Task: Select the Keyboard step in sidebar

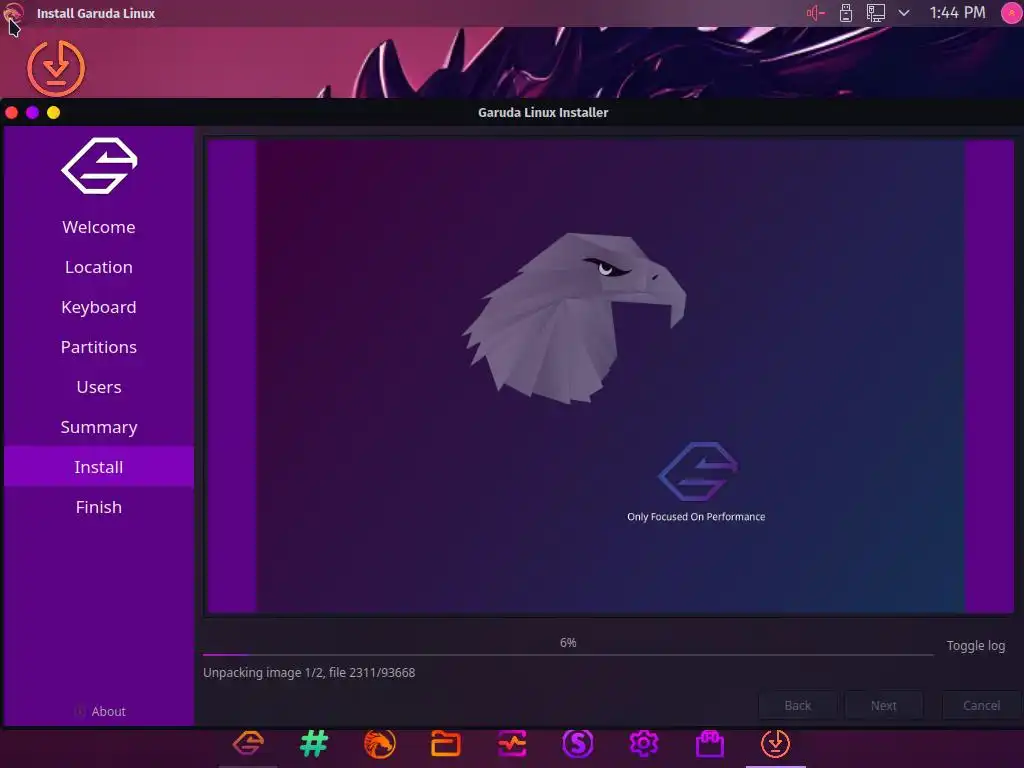Action: (99, 307)
